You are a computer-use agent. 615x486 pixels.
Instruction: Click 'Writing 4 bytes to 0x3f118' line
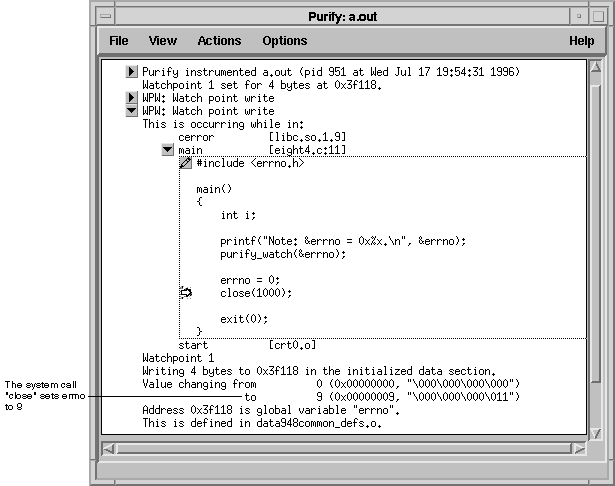[x=319, y=371]
